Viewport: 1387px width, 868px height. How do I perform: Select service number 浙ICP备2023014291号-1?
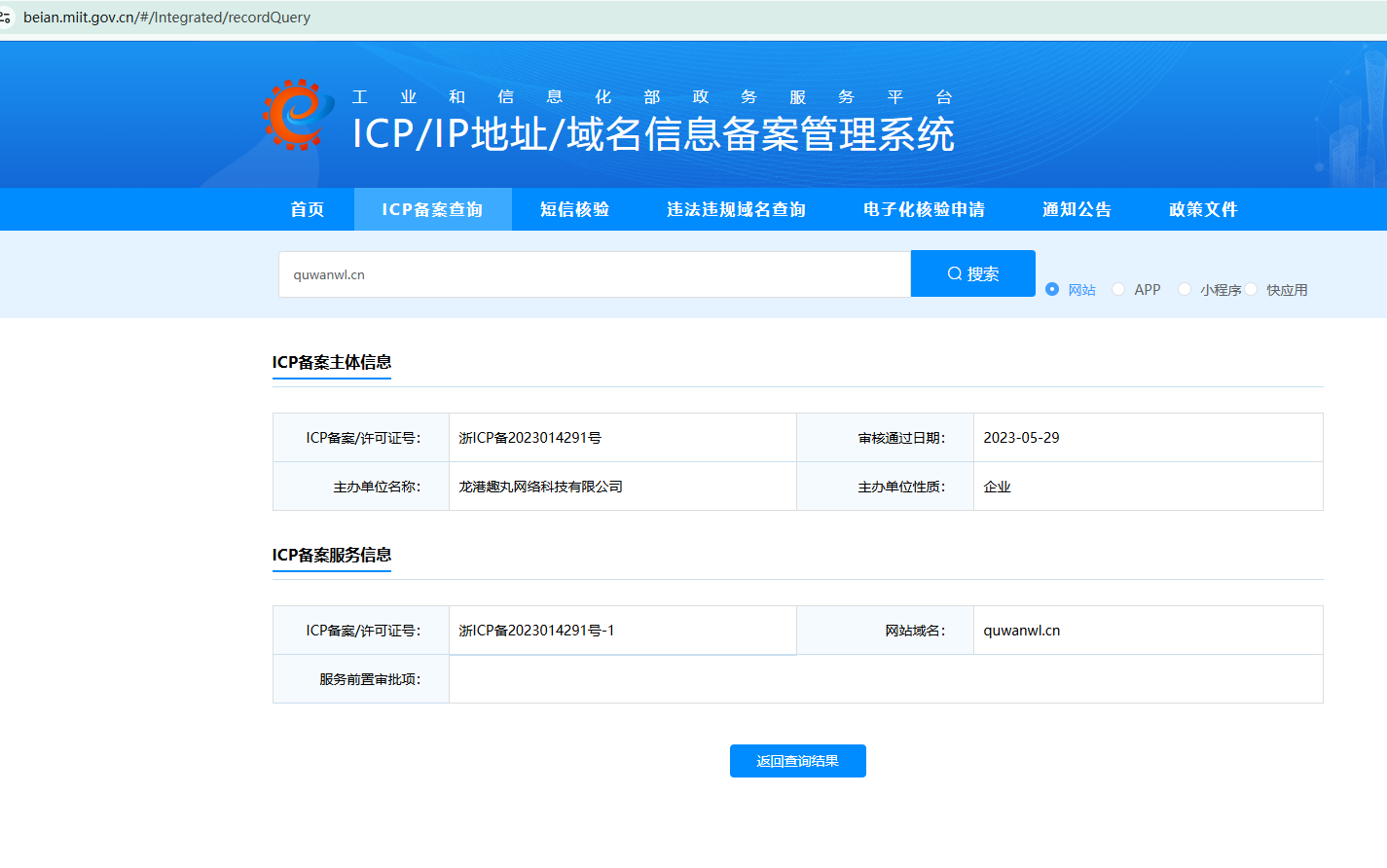(537, 631)
